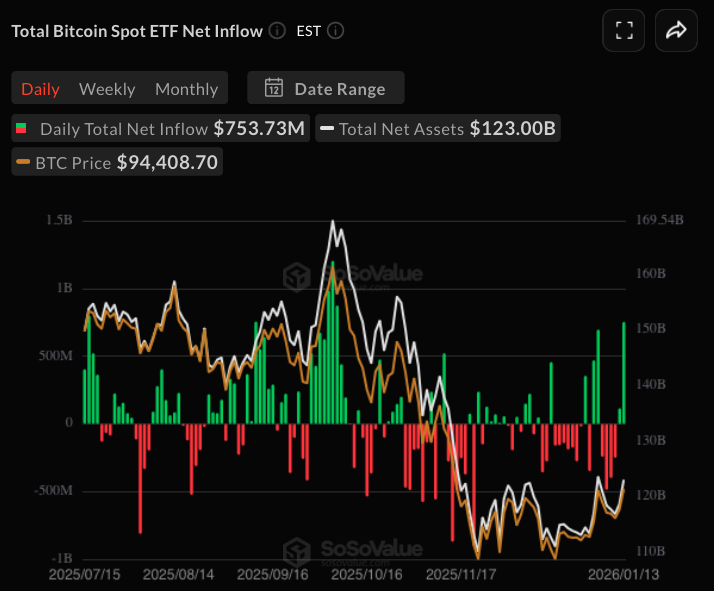Click the 2026/01/13 x-axis date label
Image resolution: width=714 pixels, height=591 pixels.
click(623, 575)
